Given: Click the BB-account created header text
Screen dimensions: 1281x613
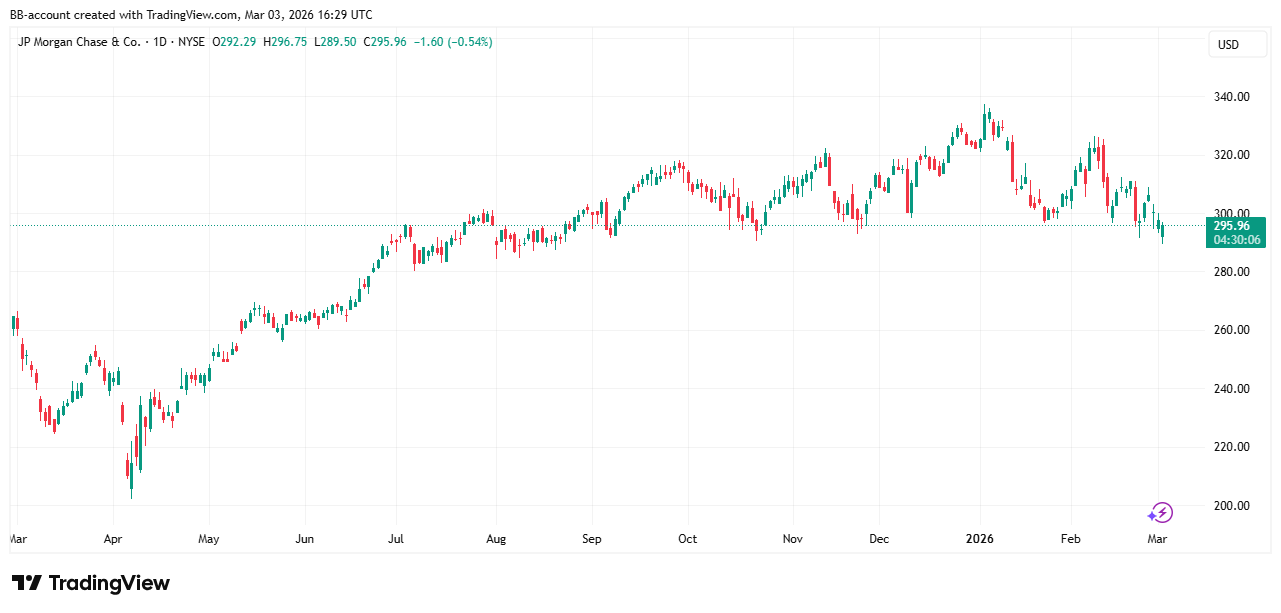Looking at the screenshot, I should coord(190,15).
